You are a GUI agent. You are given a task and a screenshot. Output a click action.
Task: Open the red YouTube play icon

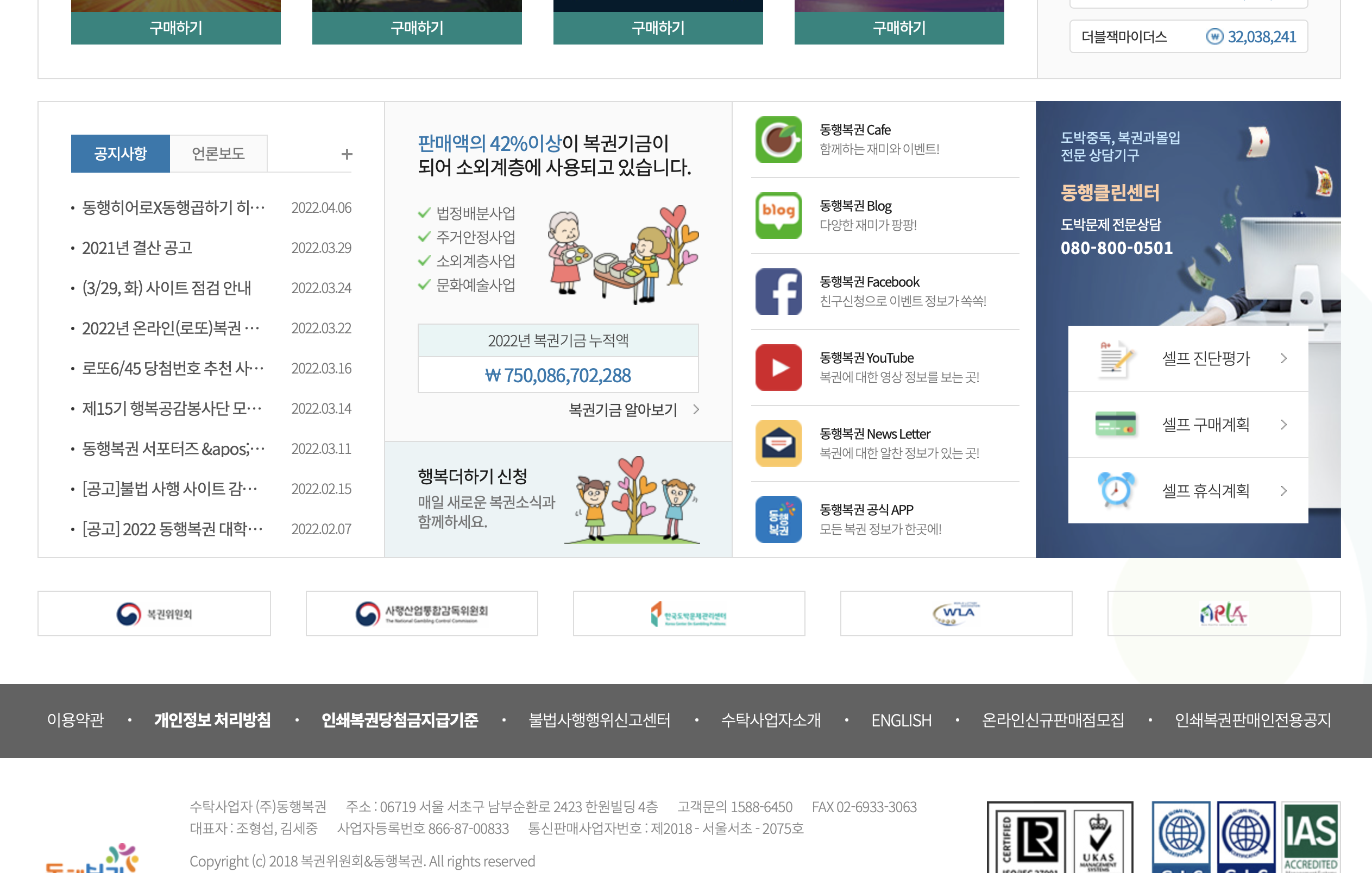point(778,368)
